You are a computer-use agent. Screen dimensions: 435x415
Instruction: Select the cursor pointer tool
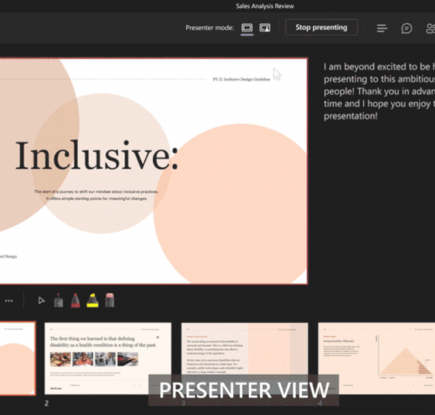tap(41, 301)
